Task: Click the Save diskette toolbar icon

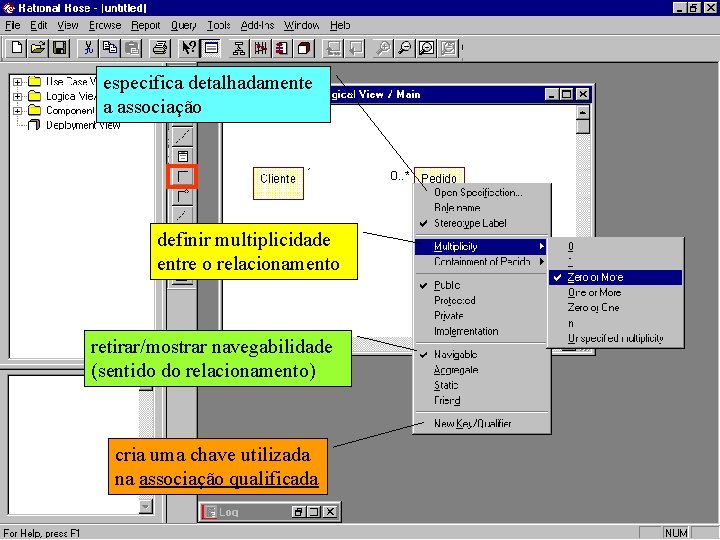Action: point(60,48)
